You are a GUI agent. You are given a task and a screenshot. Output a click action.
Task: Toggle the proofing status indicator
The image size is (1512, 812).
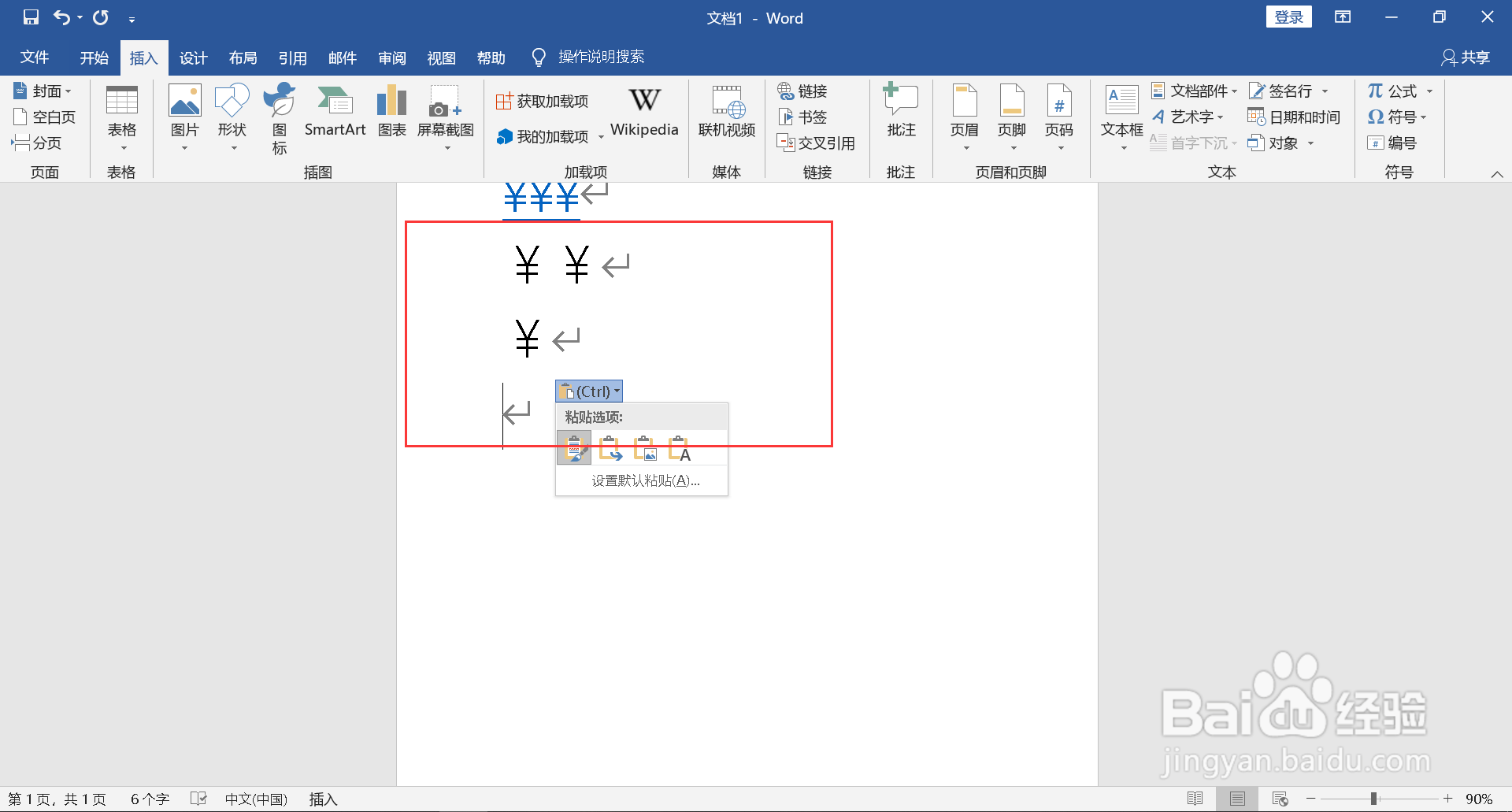(198, 798)
